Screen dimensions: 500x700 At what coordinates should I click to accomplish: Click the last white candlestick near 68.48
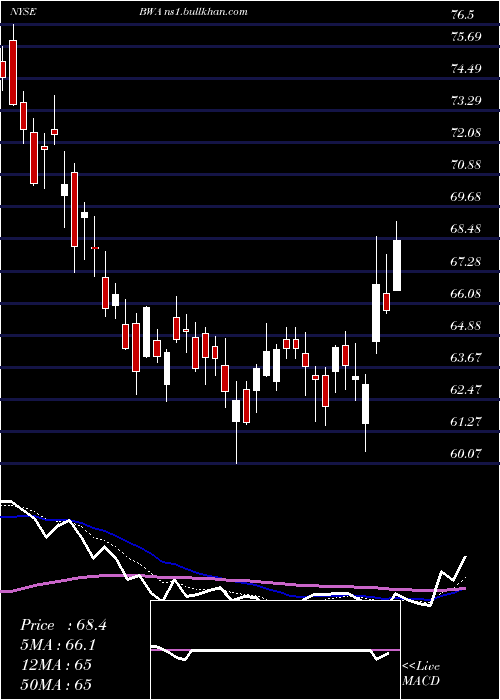[396, 265]
